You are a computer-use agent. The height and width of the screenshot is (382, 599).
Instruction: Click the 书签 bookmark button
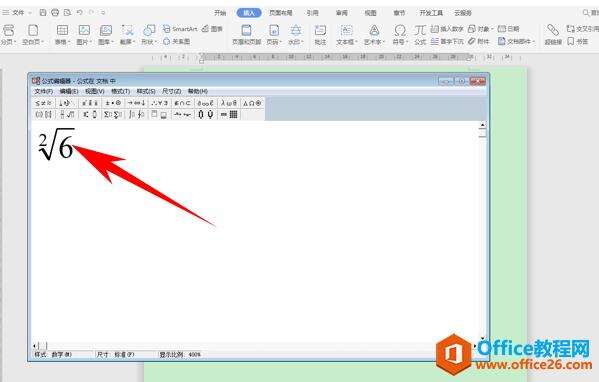tap(578, 41)
